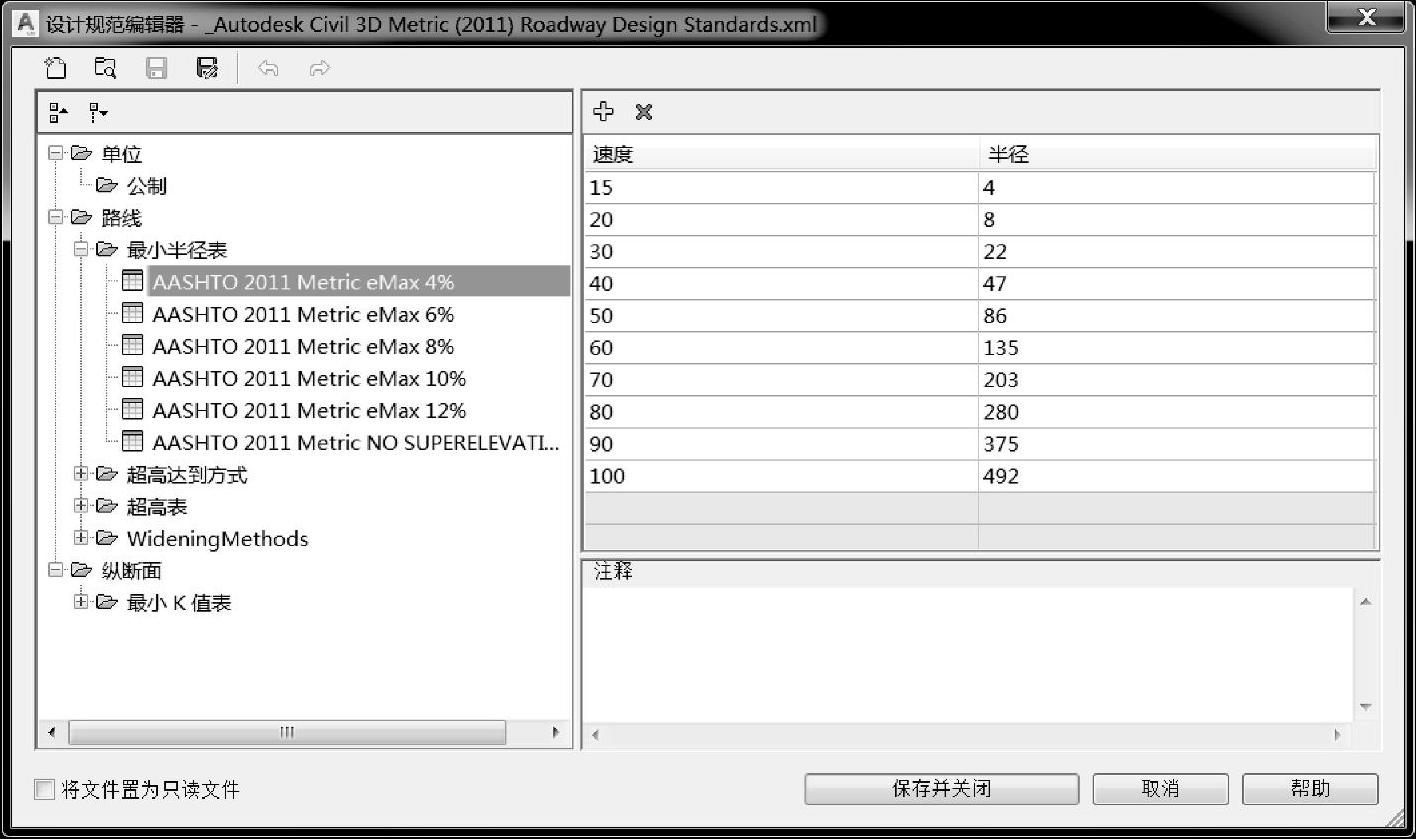Click the 速度 column header

coord(781,155)
